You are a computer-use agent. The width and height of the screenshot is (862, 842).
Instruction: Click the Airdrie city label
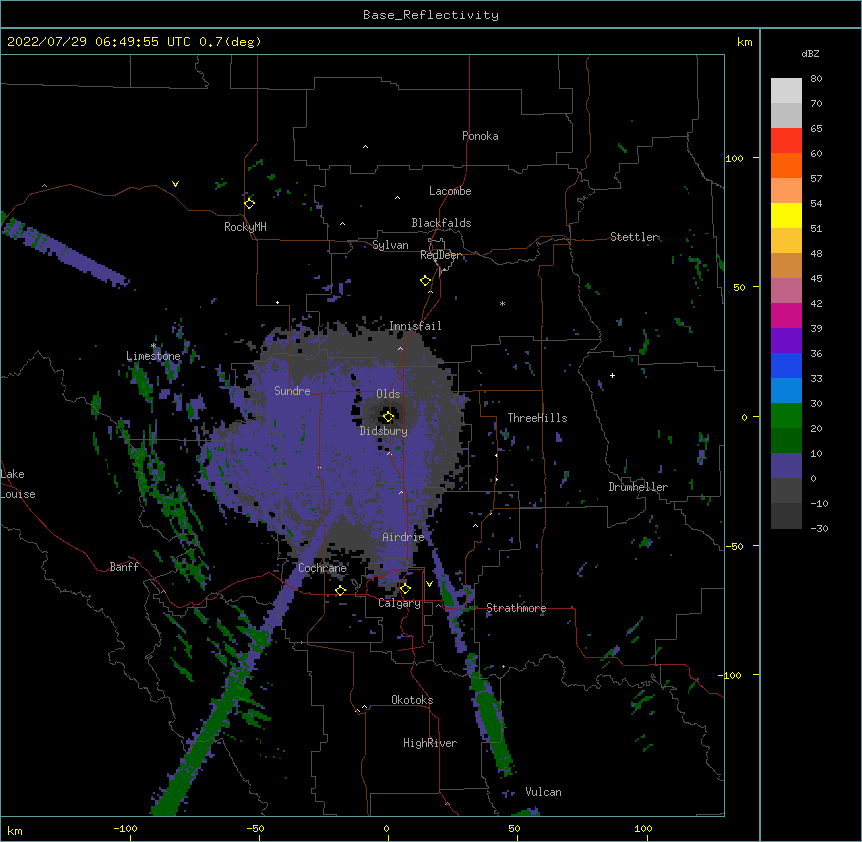(404, 537)
